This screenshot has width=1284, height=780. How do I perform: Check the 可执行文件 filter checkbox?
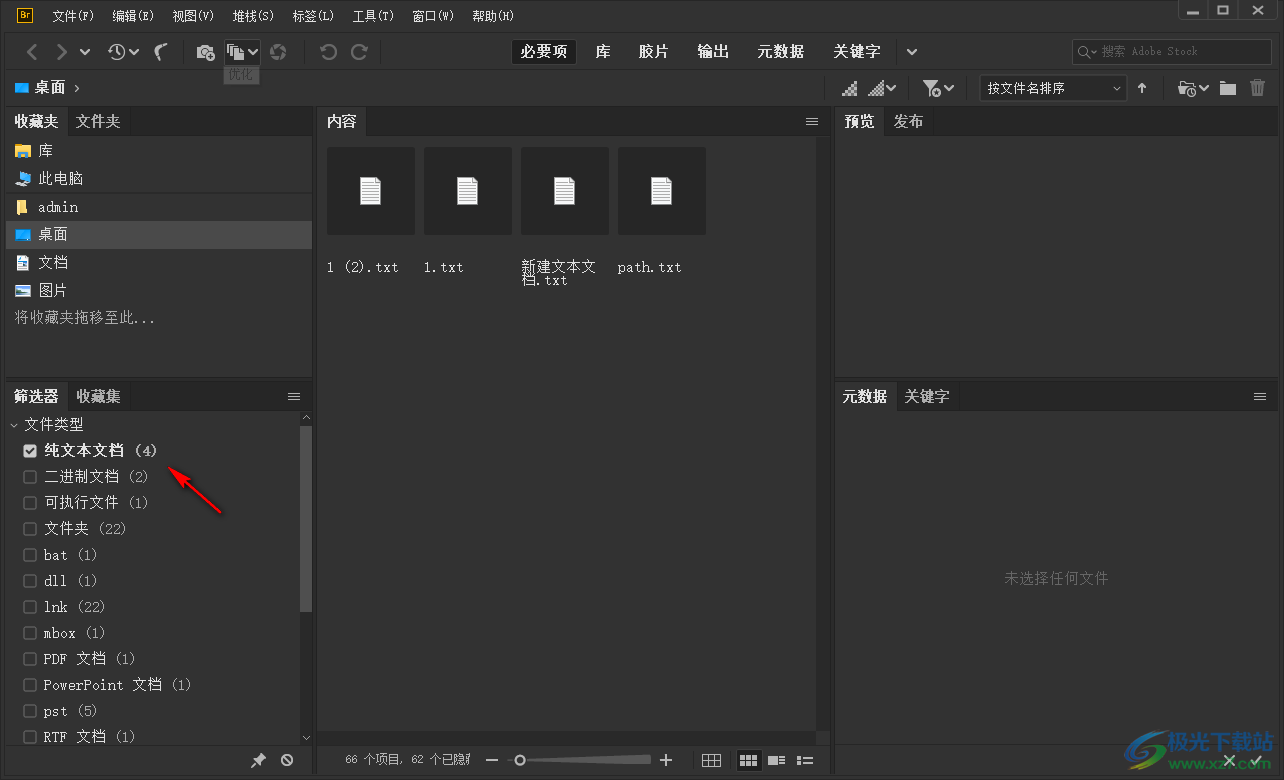[x=30, y=502]
